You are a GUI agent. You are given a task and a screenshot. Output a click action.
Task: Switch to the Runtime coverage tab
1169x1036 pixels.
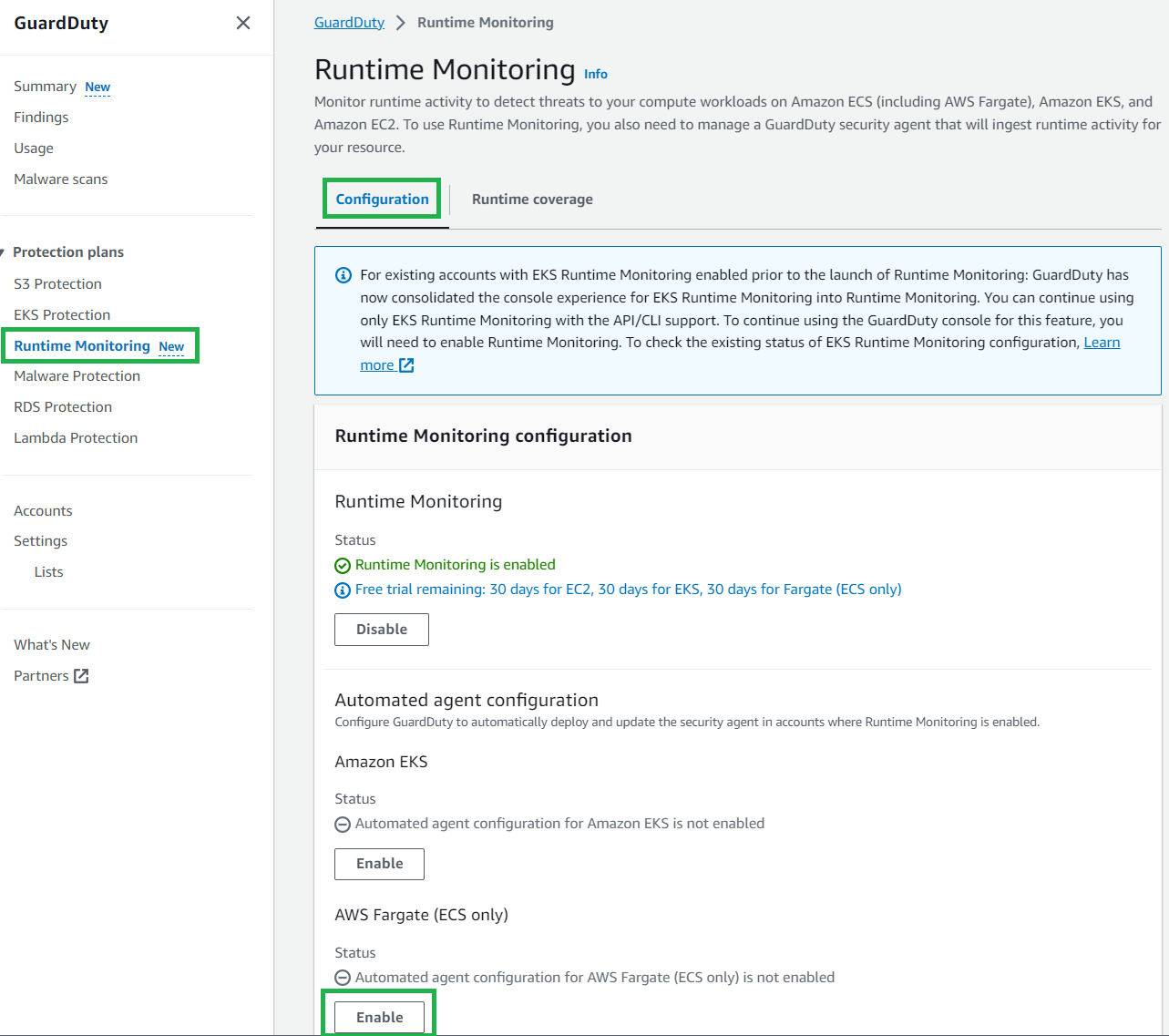pos(532,199)
